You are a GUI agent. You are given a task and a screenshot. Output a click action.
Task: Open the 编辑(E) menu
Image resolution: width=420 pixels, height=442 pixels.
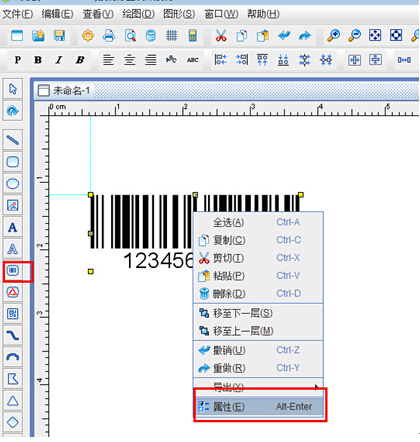(57, 14)
